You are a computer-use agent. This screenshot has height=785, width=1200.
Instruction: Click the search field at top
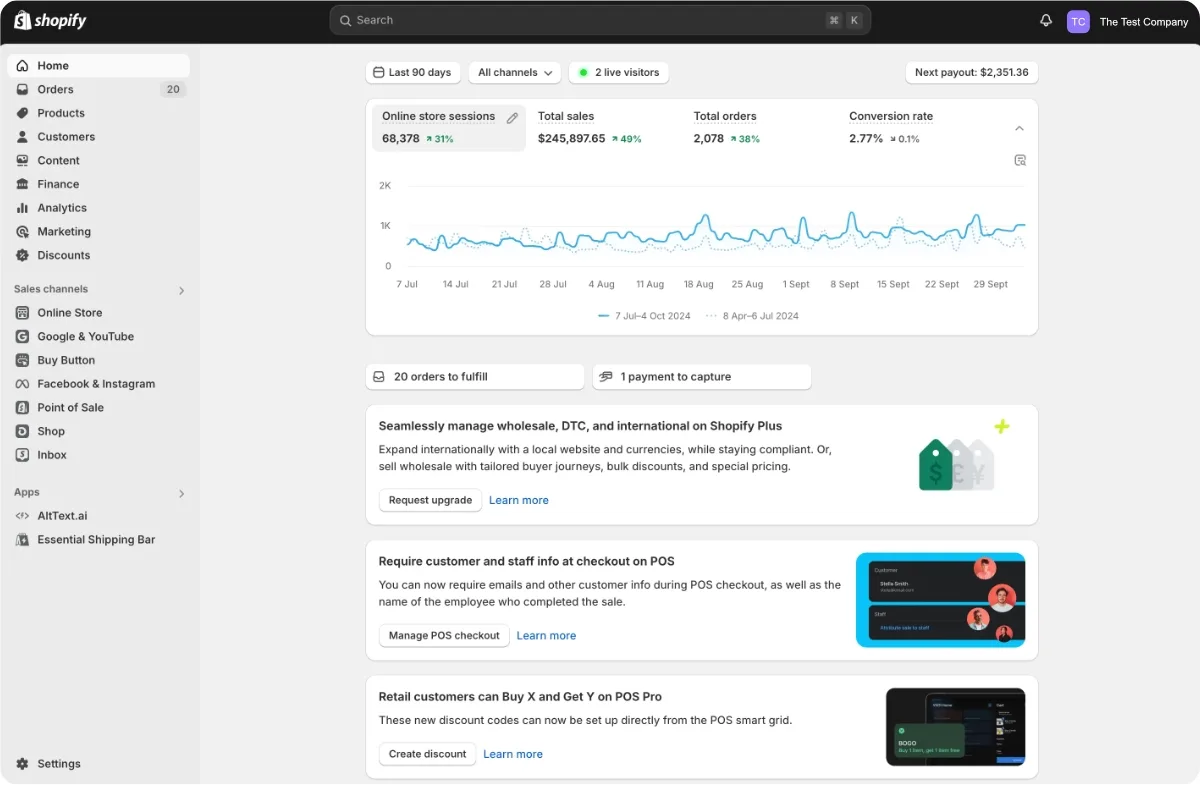pyautogui.click(x=600, y=20)
